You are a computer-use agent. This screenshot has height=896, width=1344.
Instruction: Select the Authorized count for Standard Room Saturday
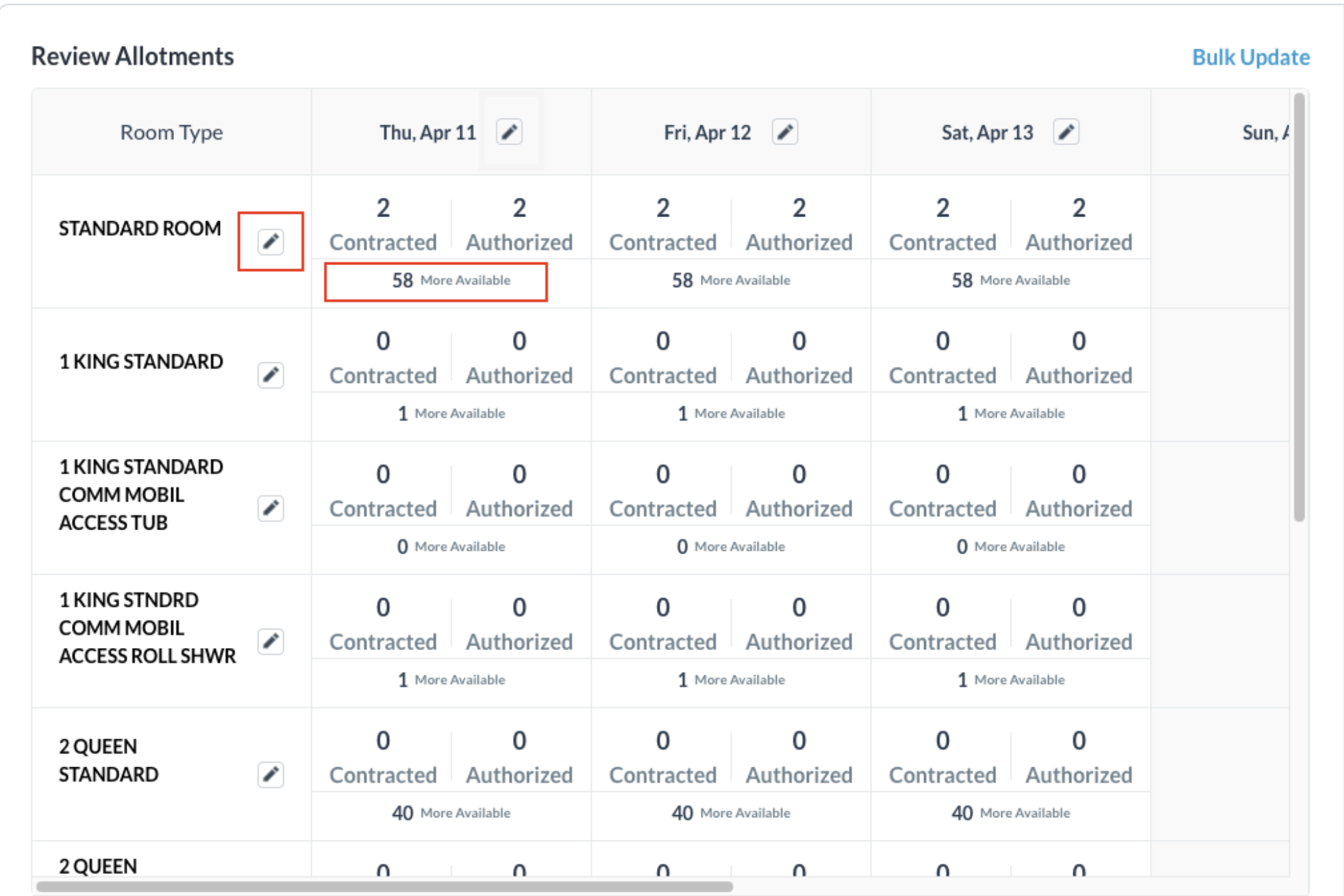[x=1078, y=225]
